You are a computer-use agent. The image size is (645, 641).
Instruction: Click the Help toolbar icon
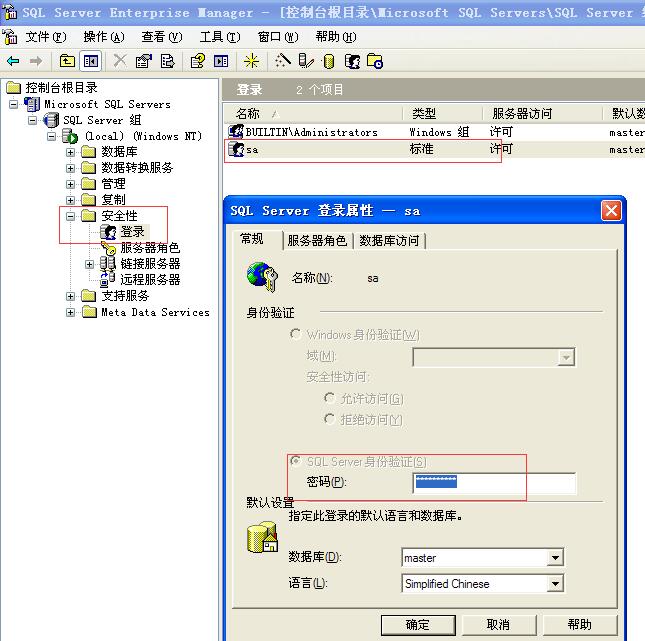[x=197, y=61]
